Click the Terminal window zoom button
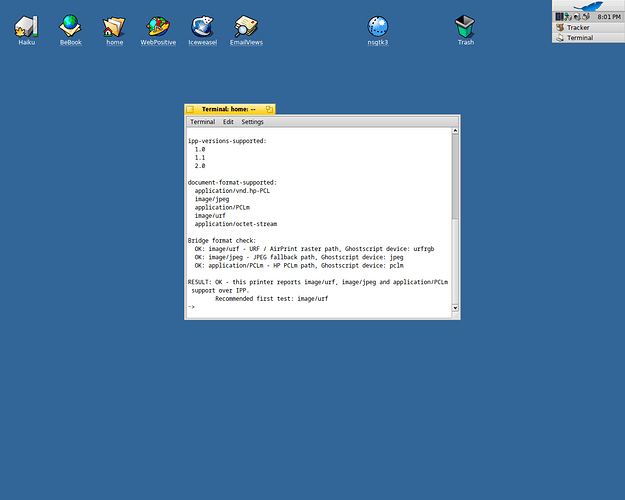This screenshot has height=500, width=625. [x=269, y=109]
